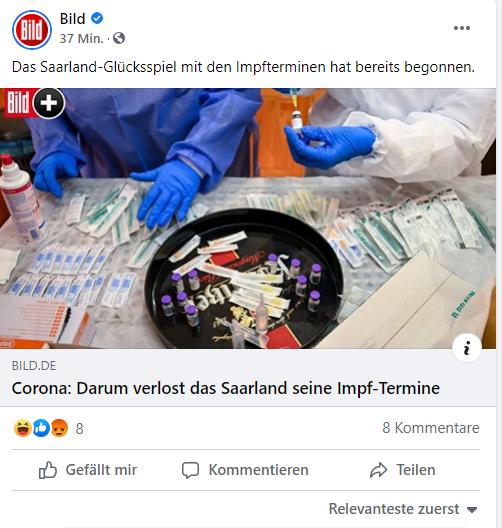
Task: Like the post with Gefällt mir
Action: click(x=88, y=470)
